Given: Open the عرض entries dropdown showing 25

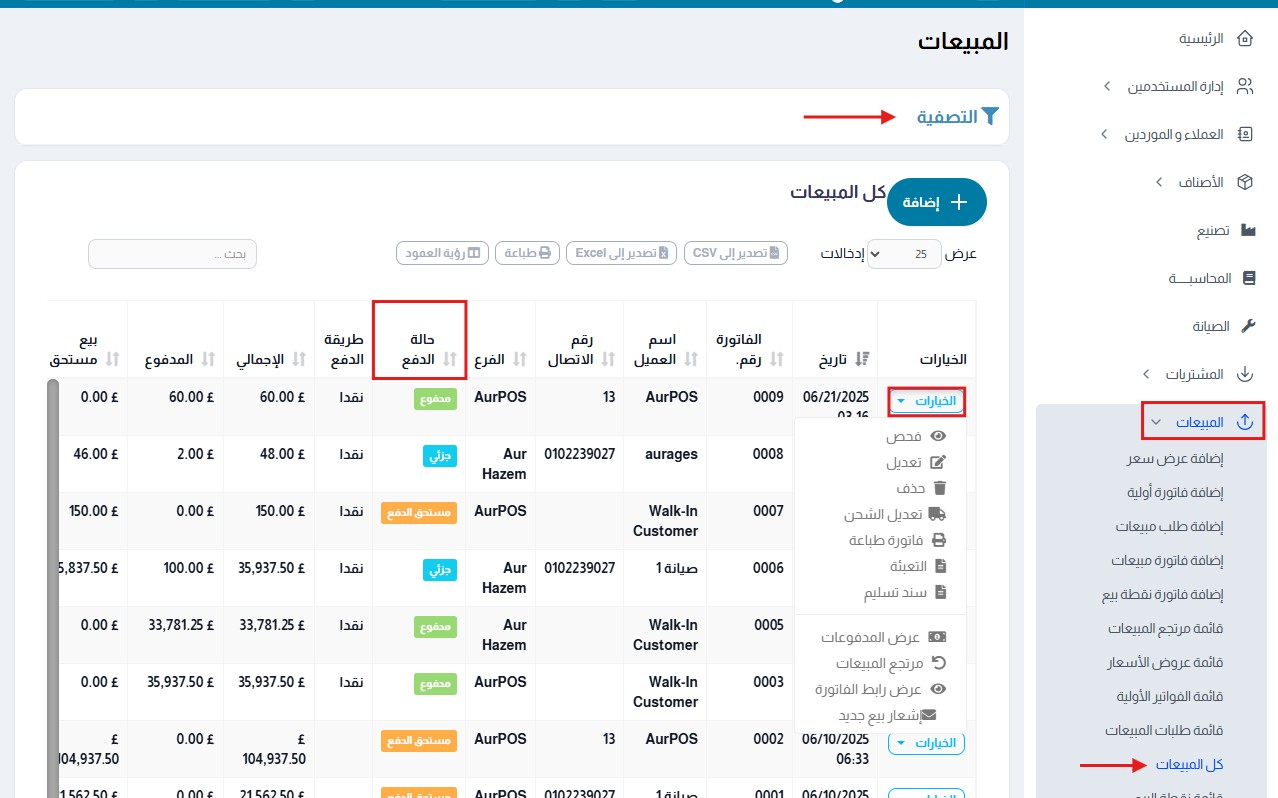Looking at the screenshot, I should 903,254.
